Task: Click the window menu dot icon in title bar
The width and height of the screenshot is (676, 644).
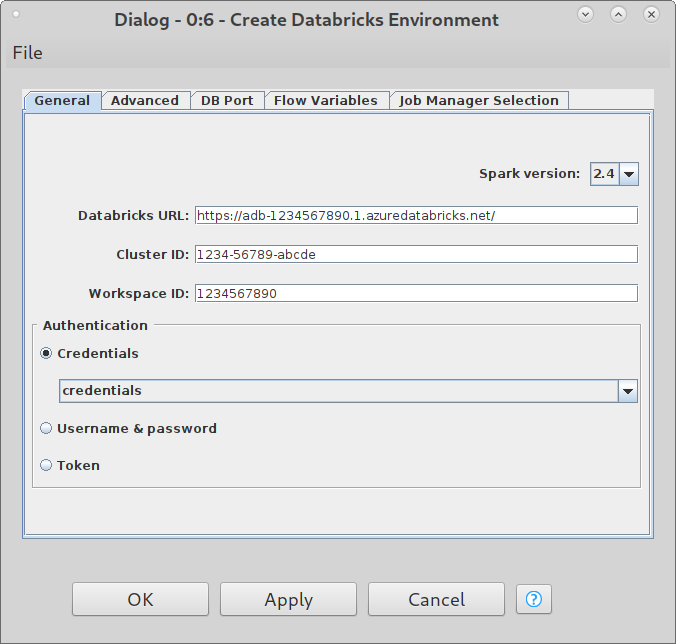Action: [x=16, y=14]
